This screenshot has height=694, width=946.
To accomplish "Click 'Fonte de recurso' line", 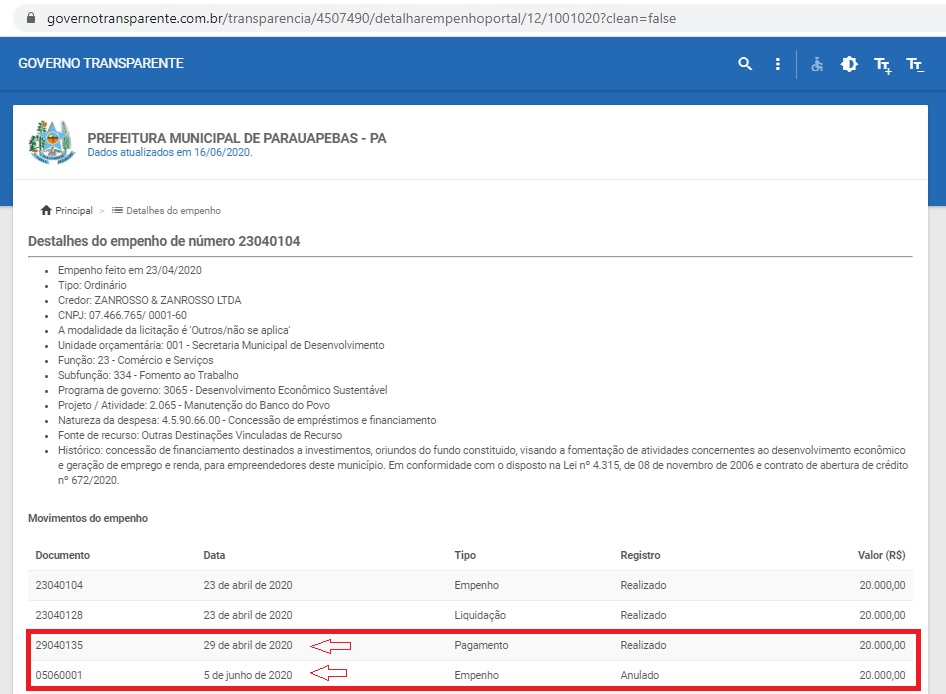I will point(200,436).
